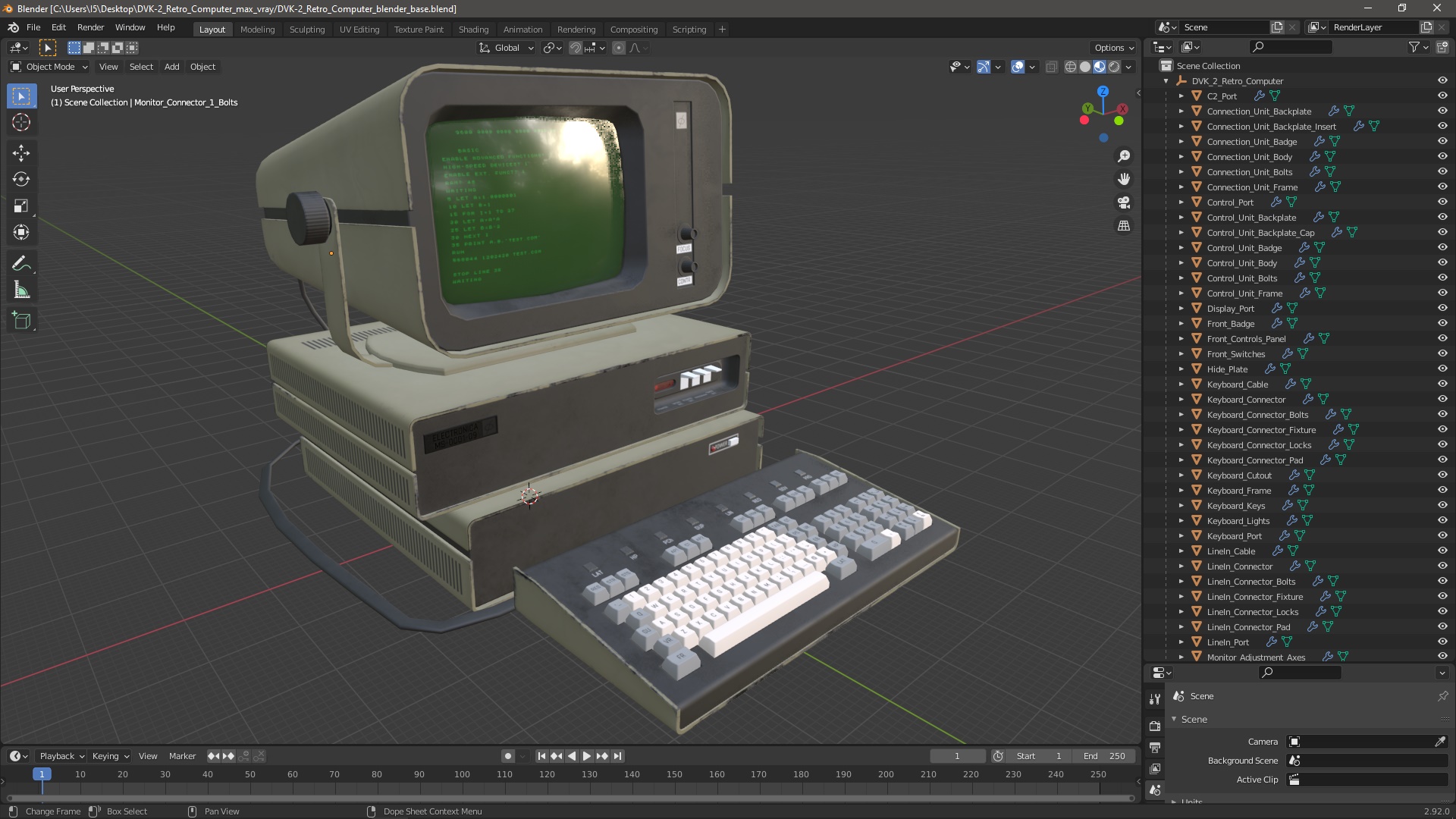Open the Scripting workspace tab

(689, 30)
